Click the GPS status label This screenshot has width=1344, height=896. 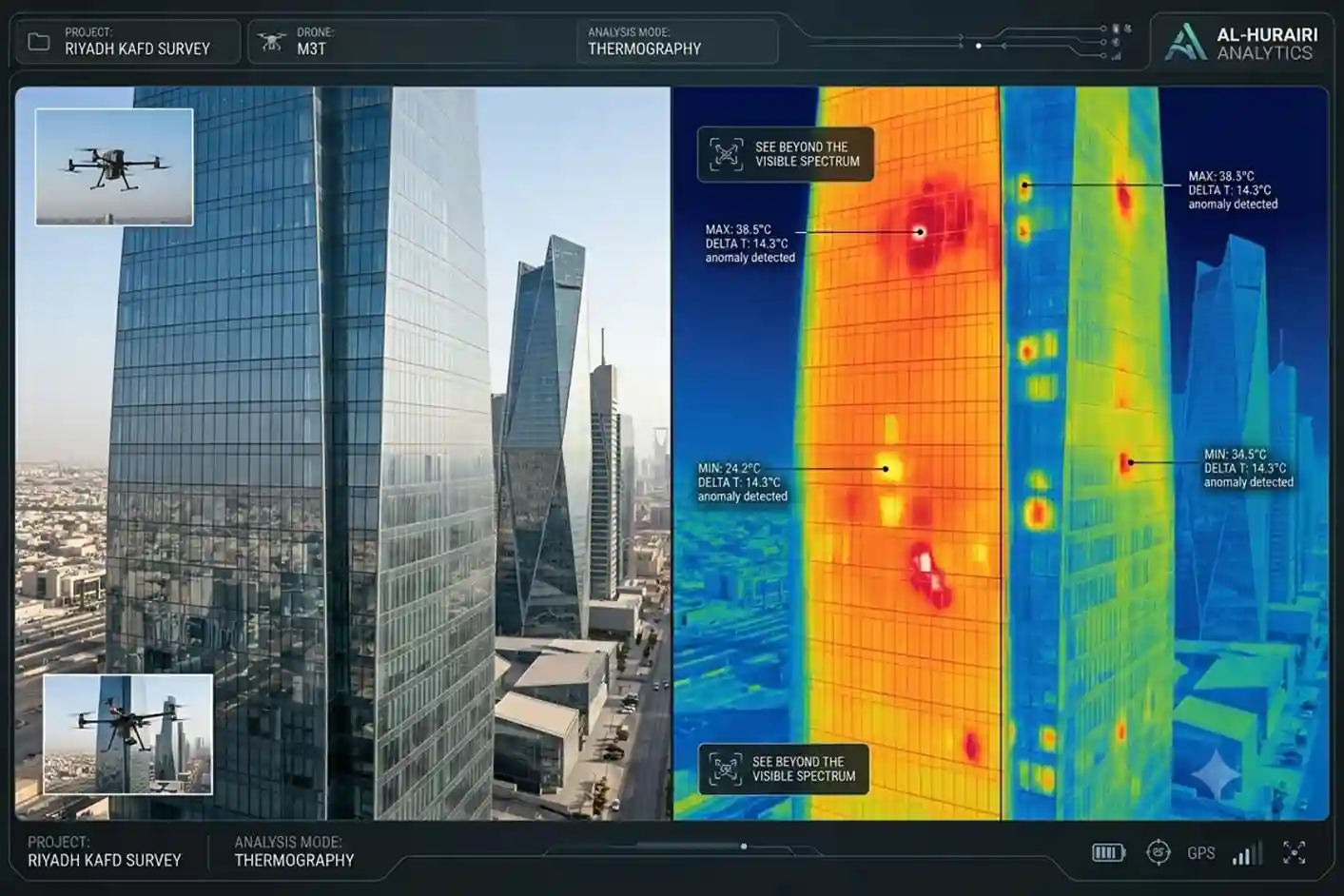pos(1201,853)
